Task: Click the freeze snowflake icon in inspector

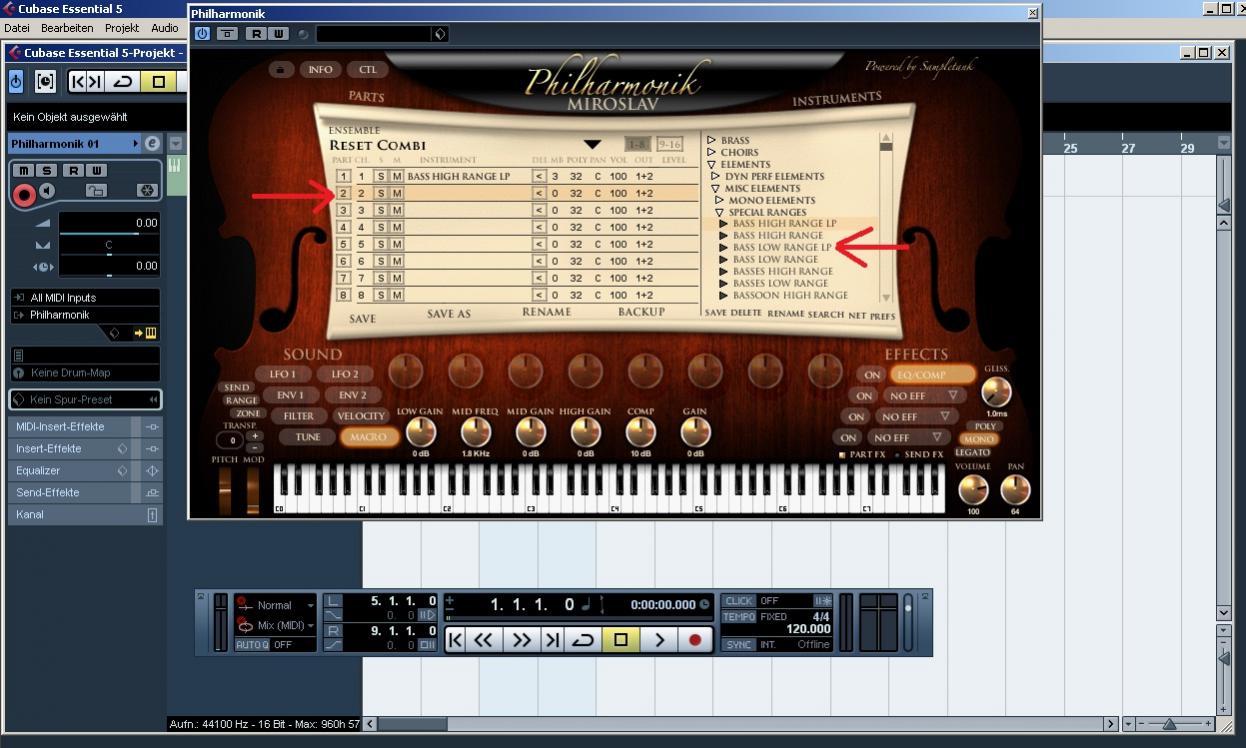Action: (x=145, y=190)
